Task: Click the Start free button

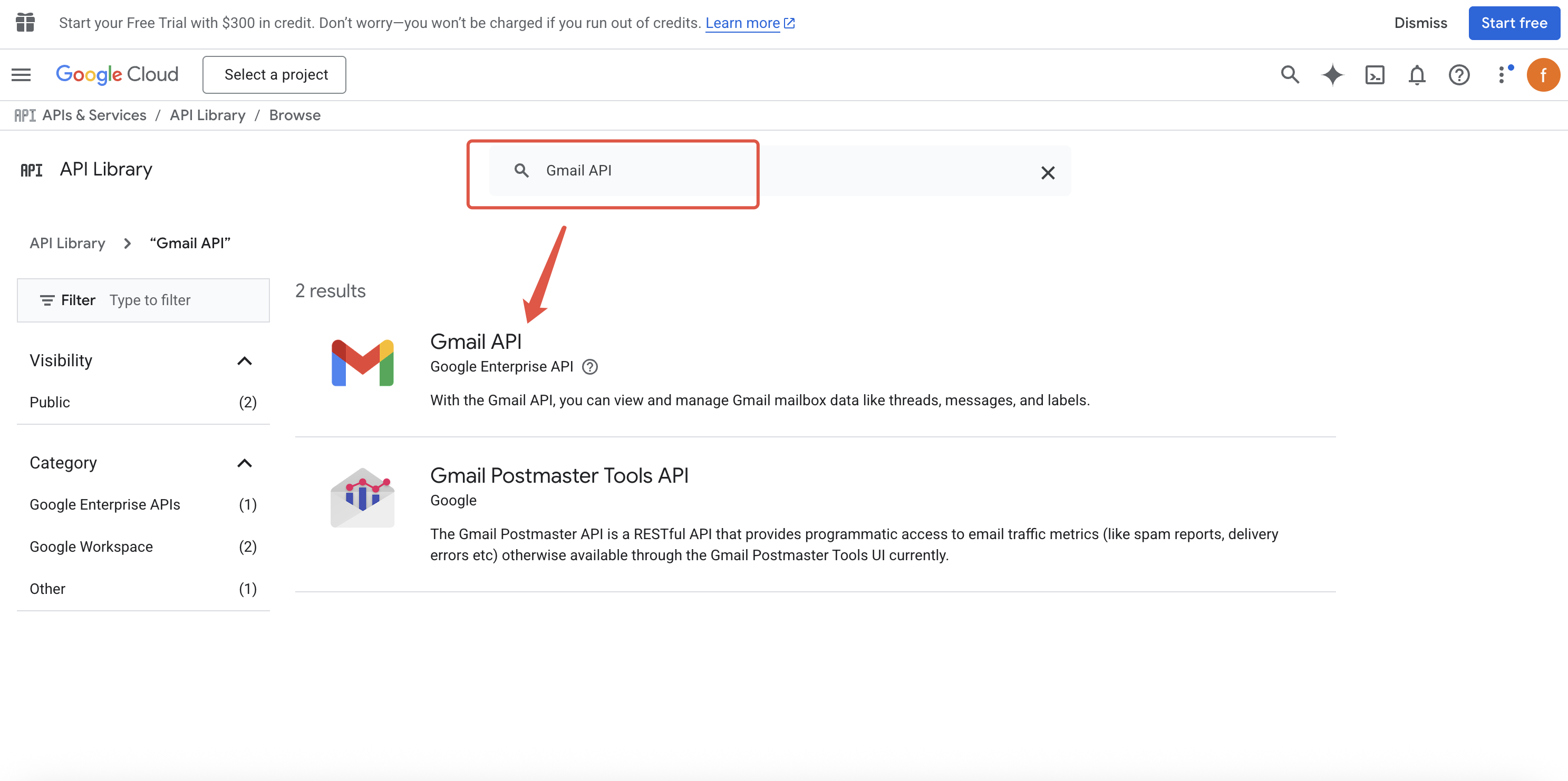Action: pos(1514,23)
